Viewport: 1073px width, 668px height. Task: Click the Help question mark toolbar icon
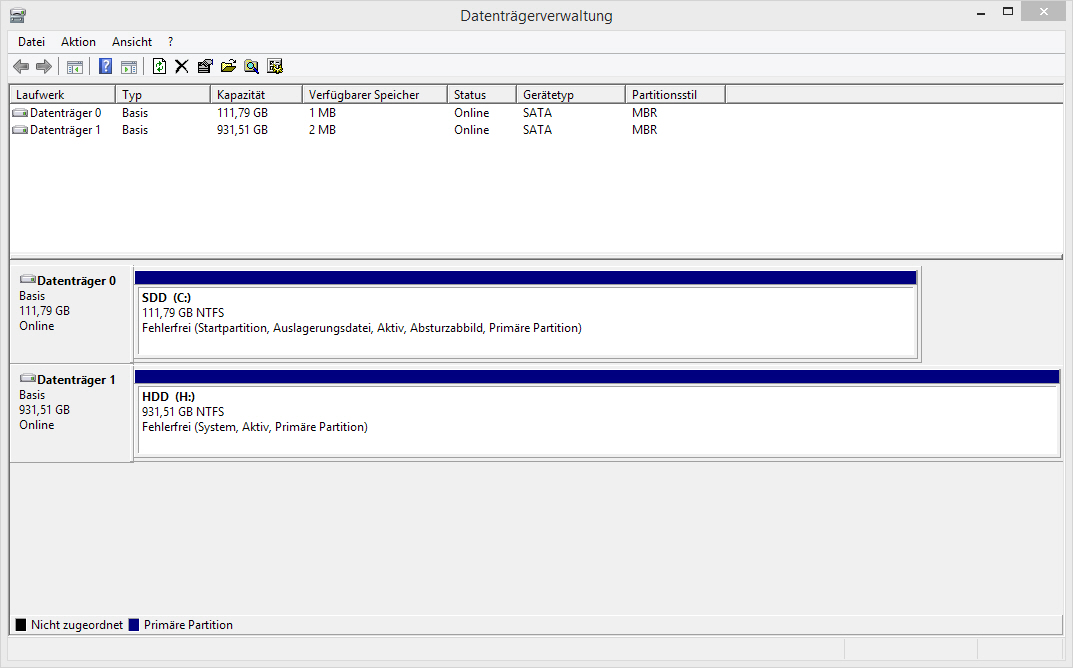click(105, 66)
